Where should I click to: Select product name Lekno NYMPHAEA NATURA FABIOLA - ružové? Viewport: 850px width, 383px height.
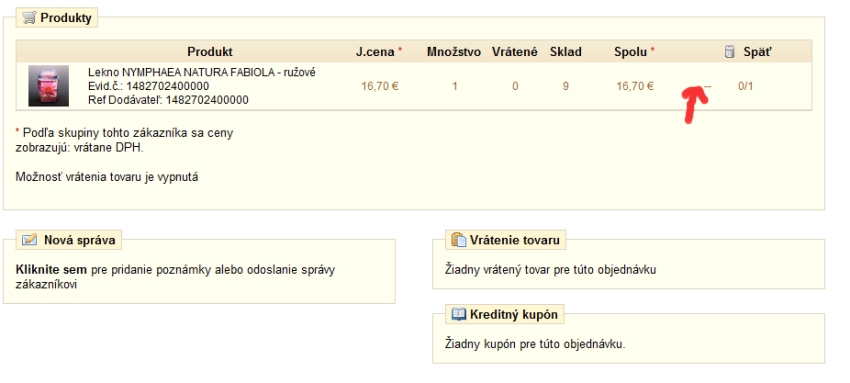(x=202, y=72)
